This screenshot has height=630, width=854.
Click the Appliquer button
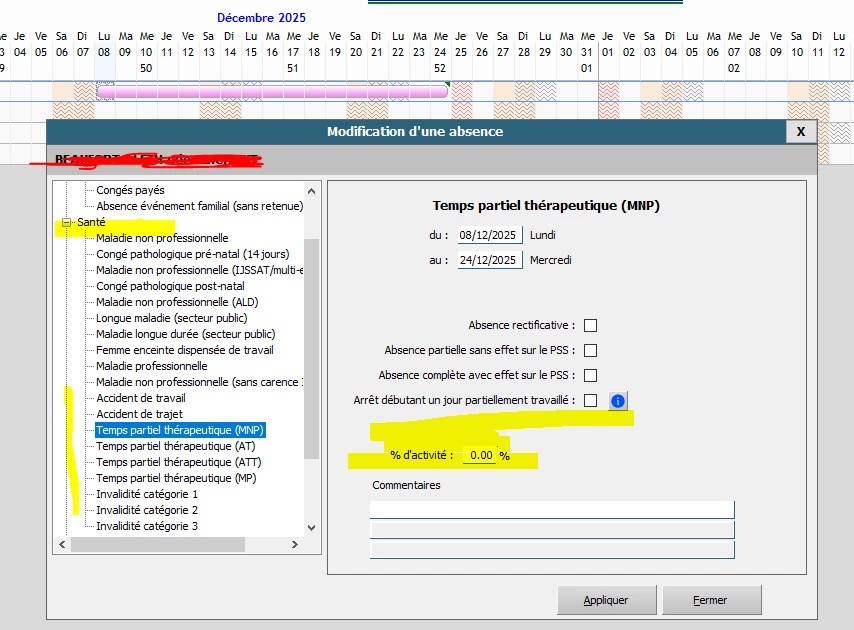point(607,600)
